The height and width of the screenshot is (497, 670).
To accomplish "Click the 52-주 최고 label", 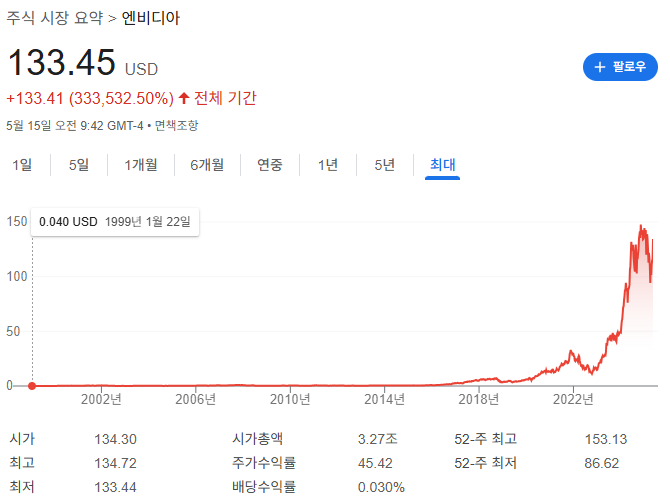I will coord(485,438).
